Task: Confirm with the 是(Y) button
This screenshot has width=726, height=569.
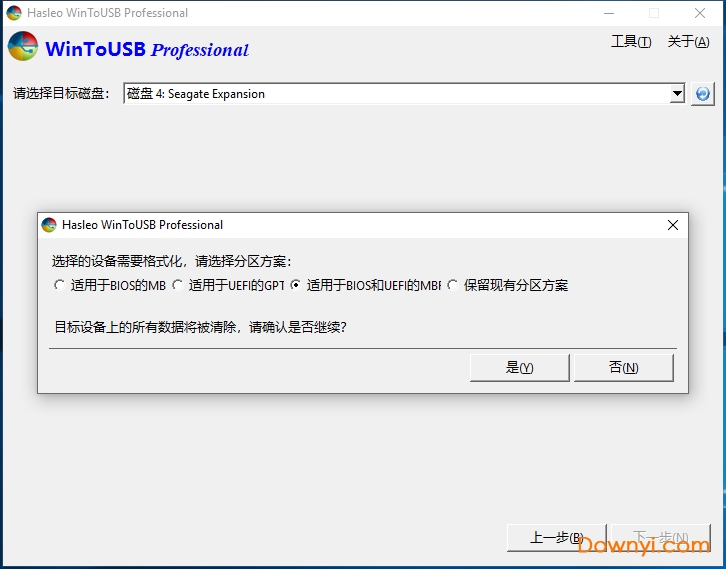Action: click(519, 368)
